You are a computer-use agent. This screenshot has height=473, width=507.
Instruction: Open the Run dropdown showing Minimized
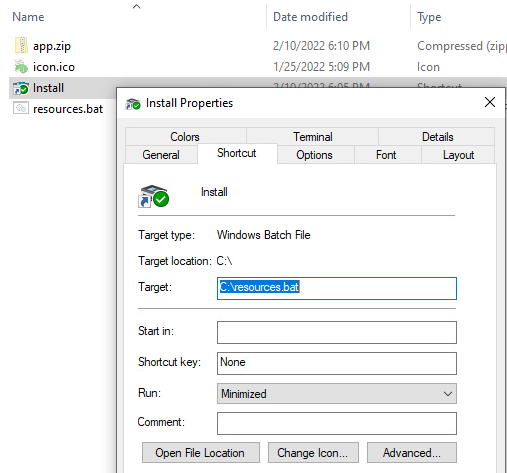(337, 394)
